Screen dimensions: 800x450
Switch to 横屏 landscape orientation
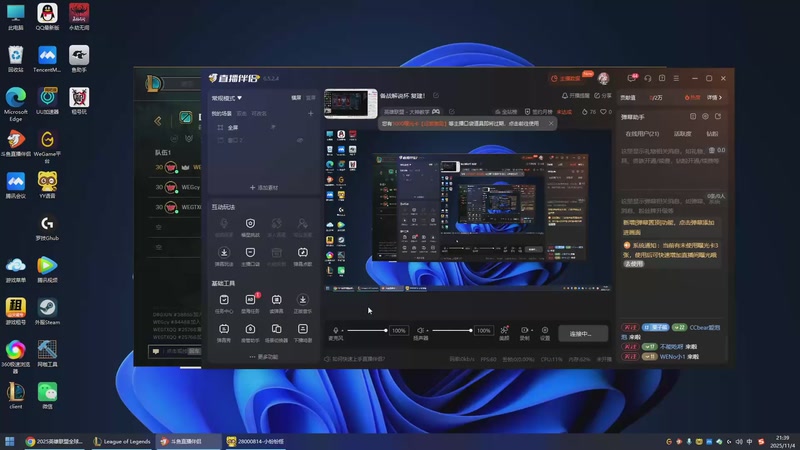coord(296,97)
